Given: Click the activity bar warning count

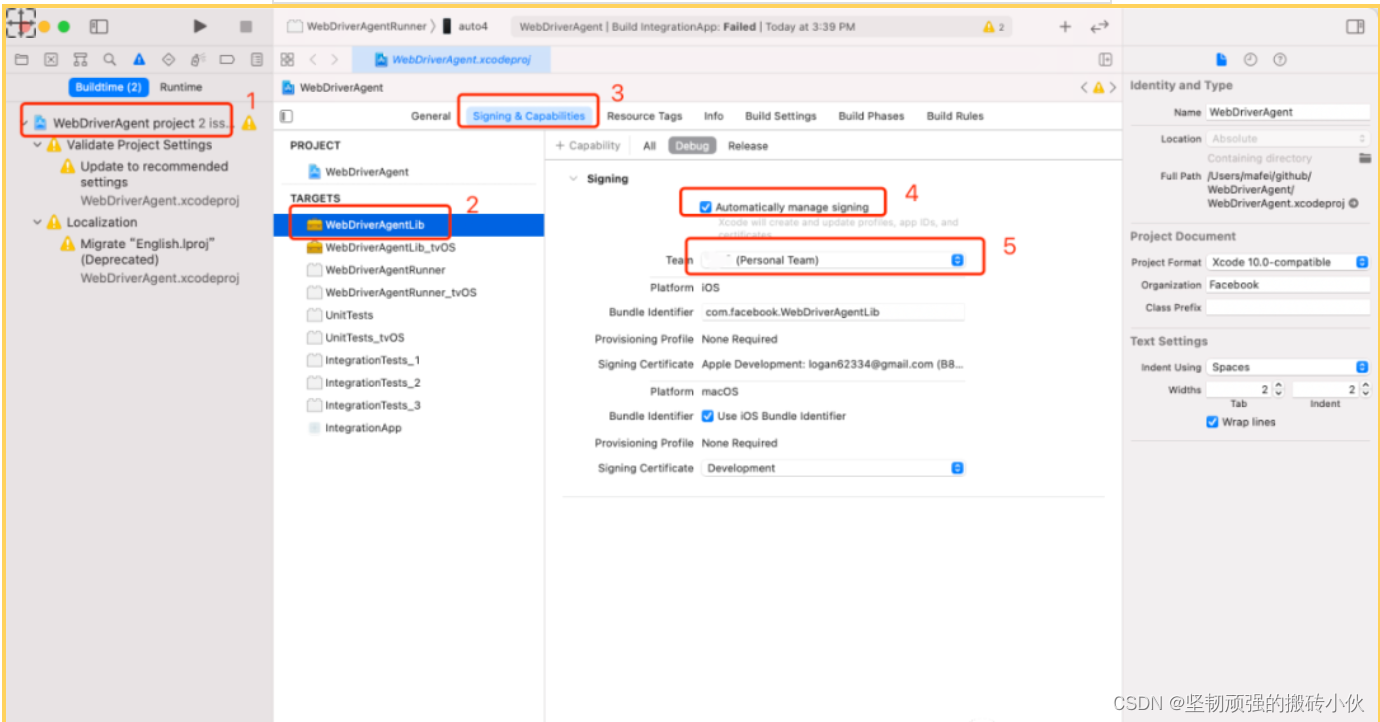Looking at the screenshot, I should (x=994, y=27).
